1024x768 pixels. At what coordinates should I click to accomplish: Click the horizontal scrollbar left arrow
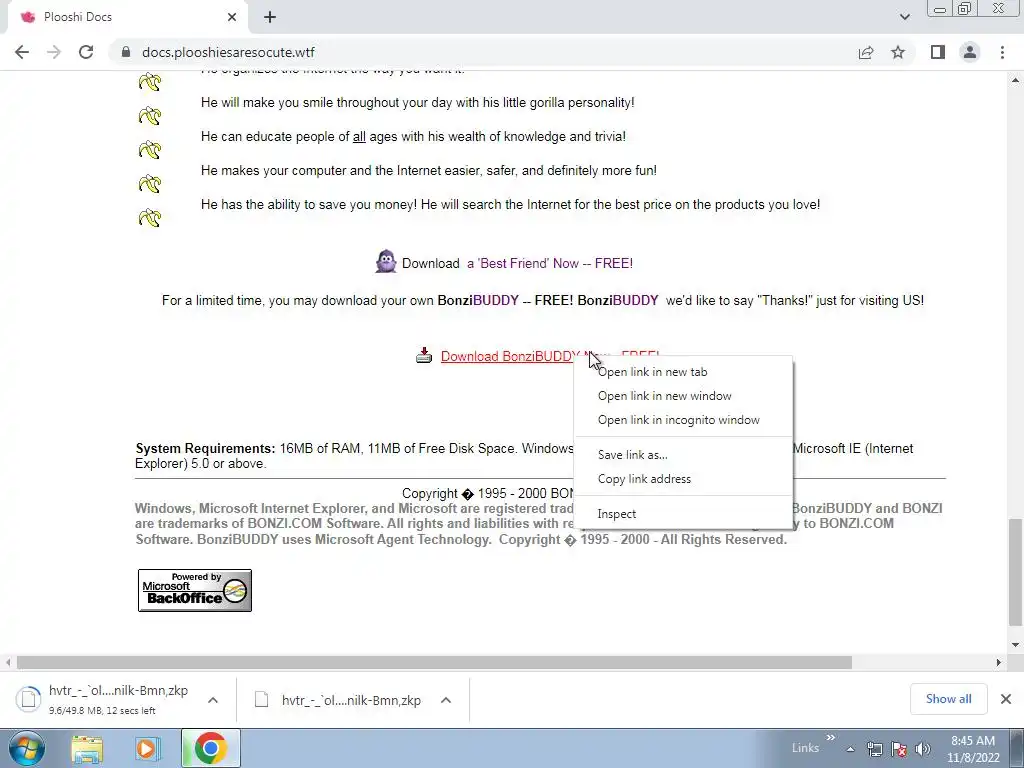click(7, 662)
